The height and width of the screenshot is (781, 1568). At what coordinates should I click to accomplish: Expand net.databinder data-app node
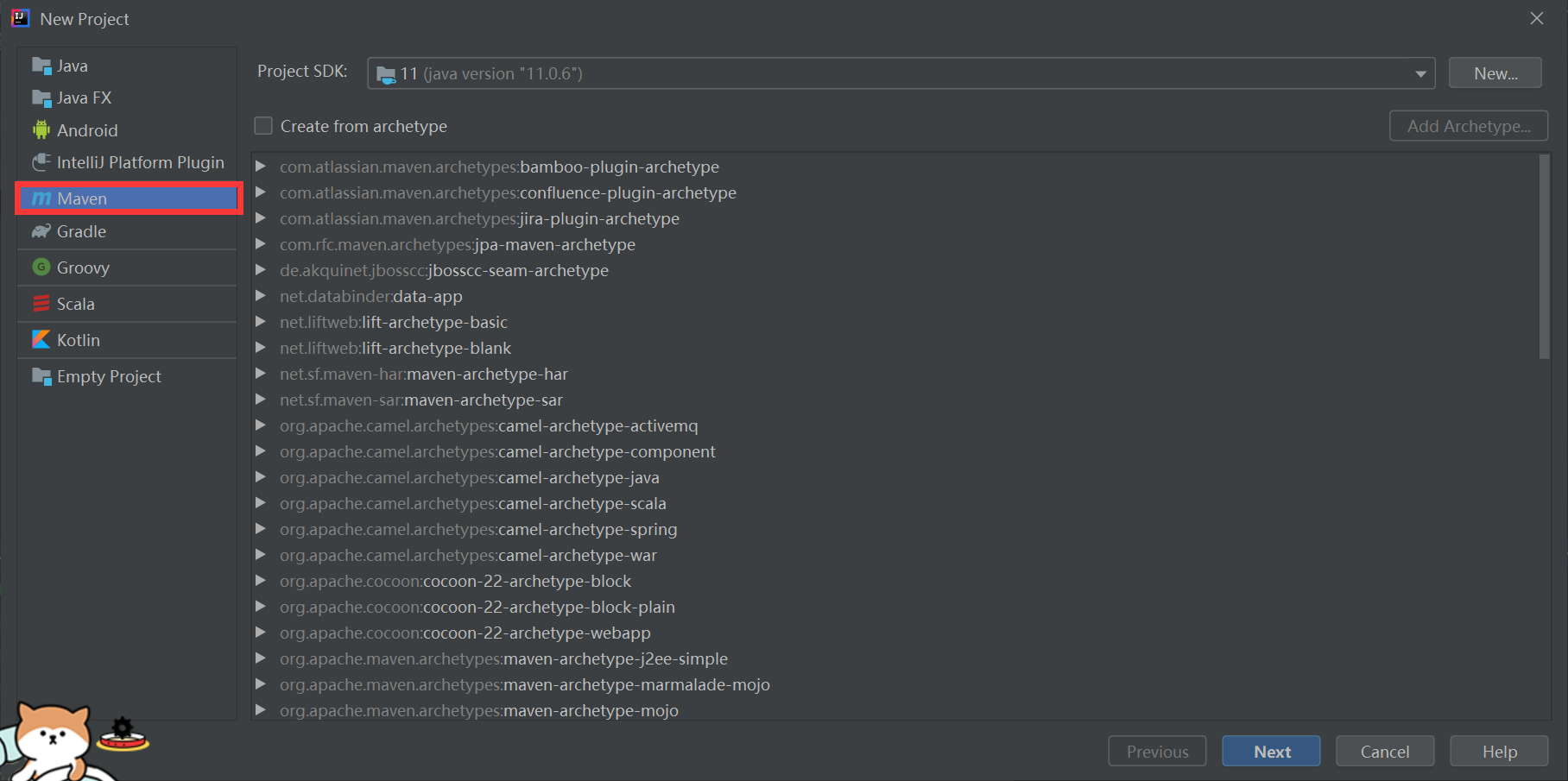tap(260, 296)
